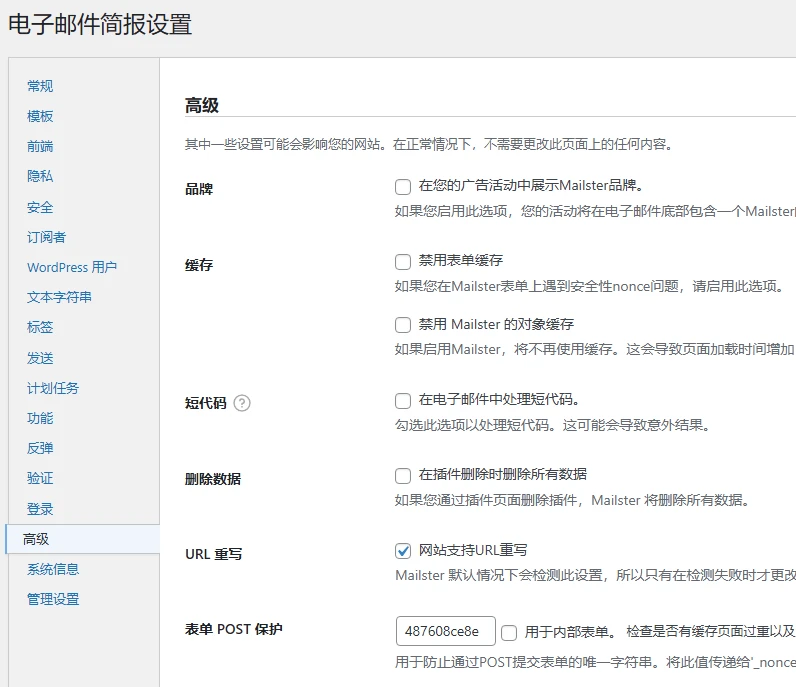Switch to the 功能 tab
This screenshot has height=687, width=796.
coord(40,418)
